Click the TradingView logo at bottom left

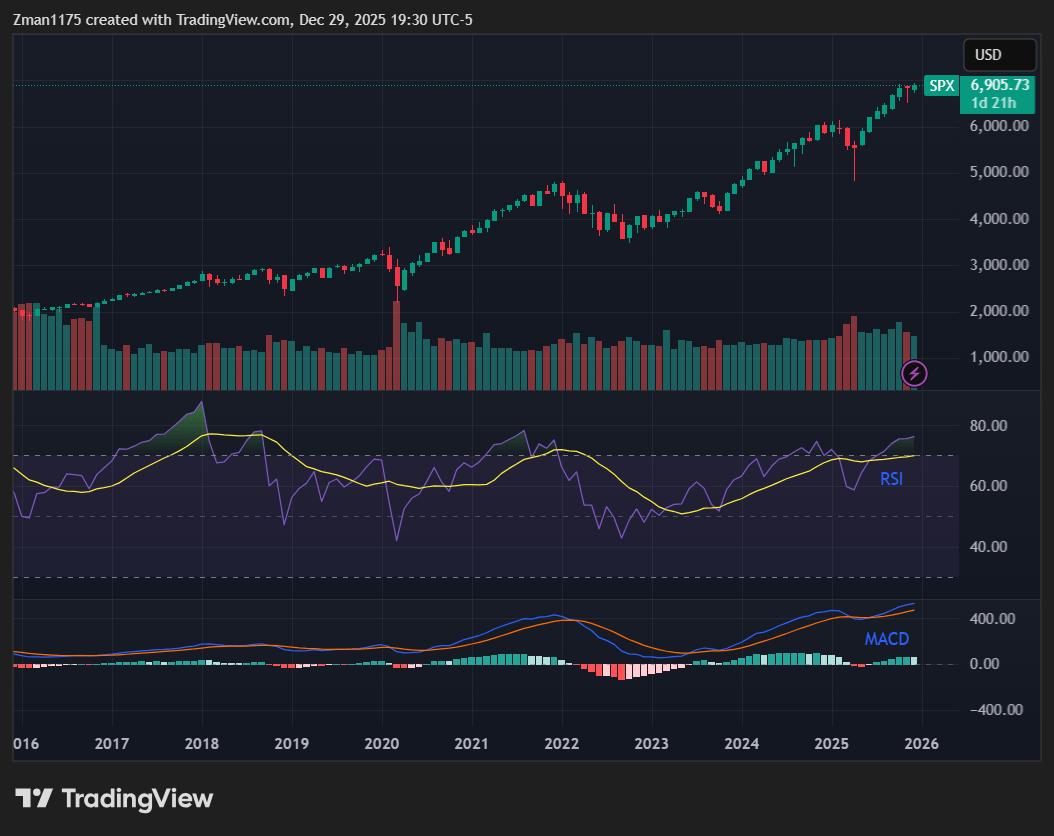(x=110, y=798)
